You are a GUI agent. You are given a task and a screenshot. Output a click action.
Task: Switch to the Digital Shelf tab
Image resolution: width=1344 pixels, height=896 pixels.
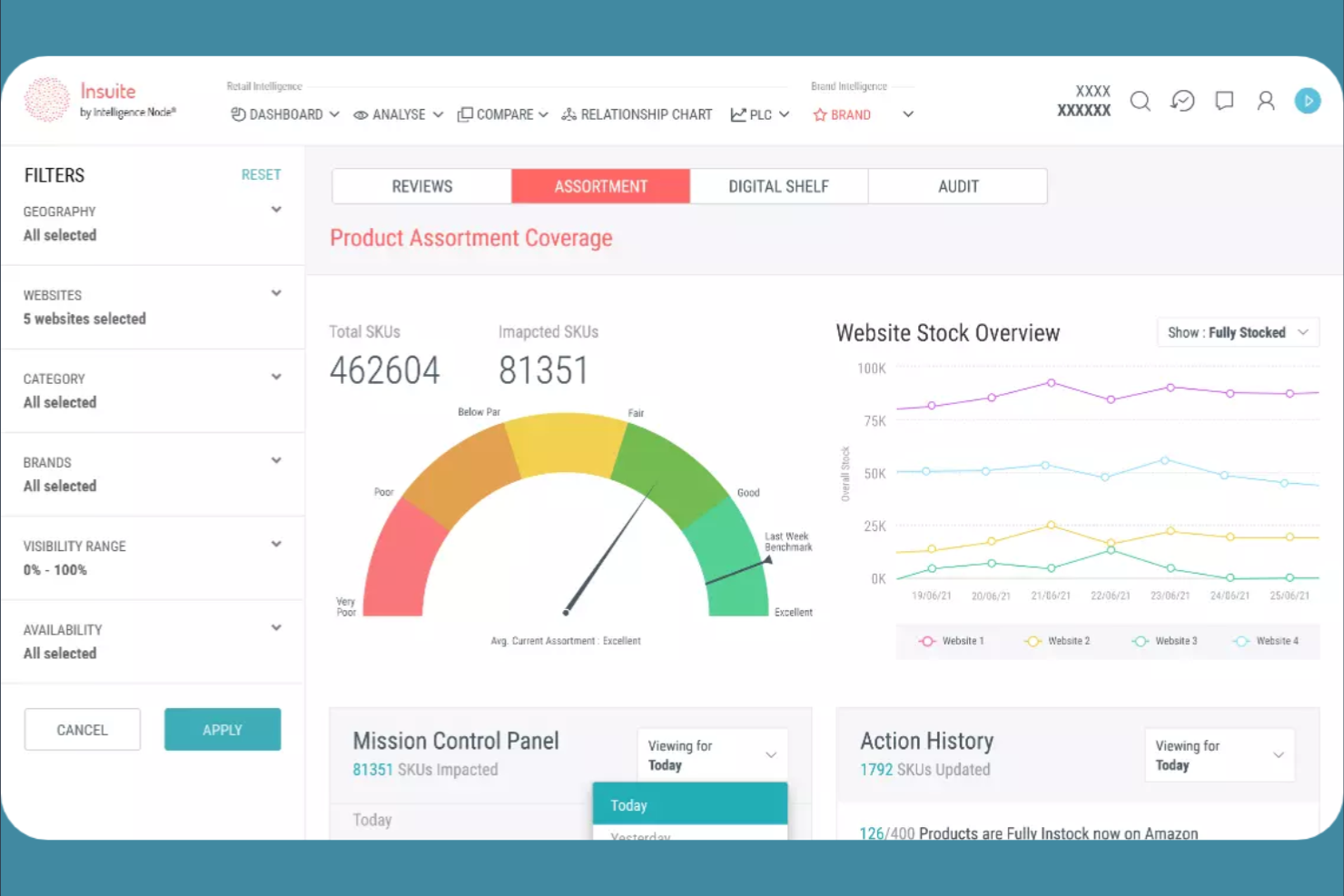[x=778, y=186]
